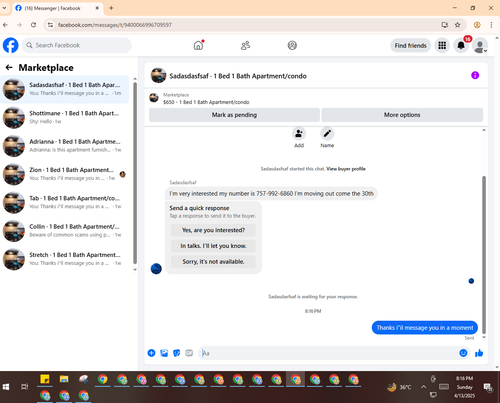Image resolution: width=500 pixels, height=403 pixels.
Task: Click the conversation list scrollbar
Action: coord(135,173)
